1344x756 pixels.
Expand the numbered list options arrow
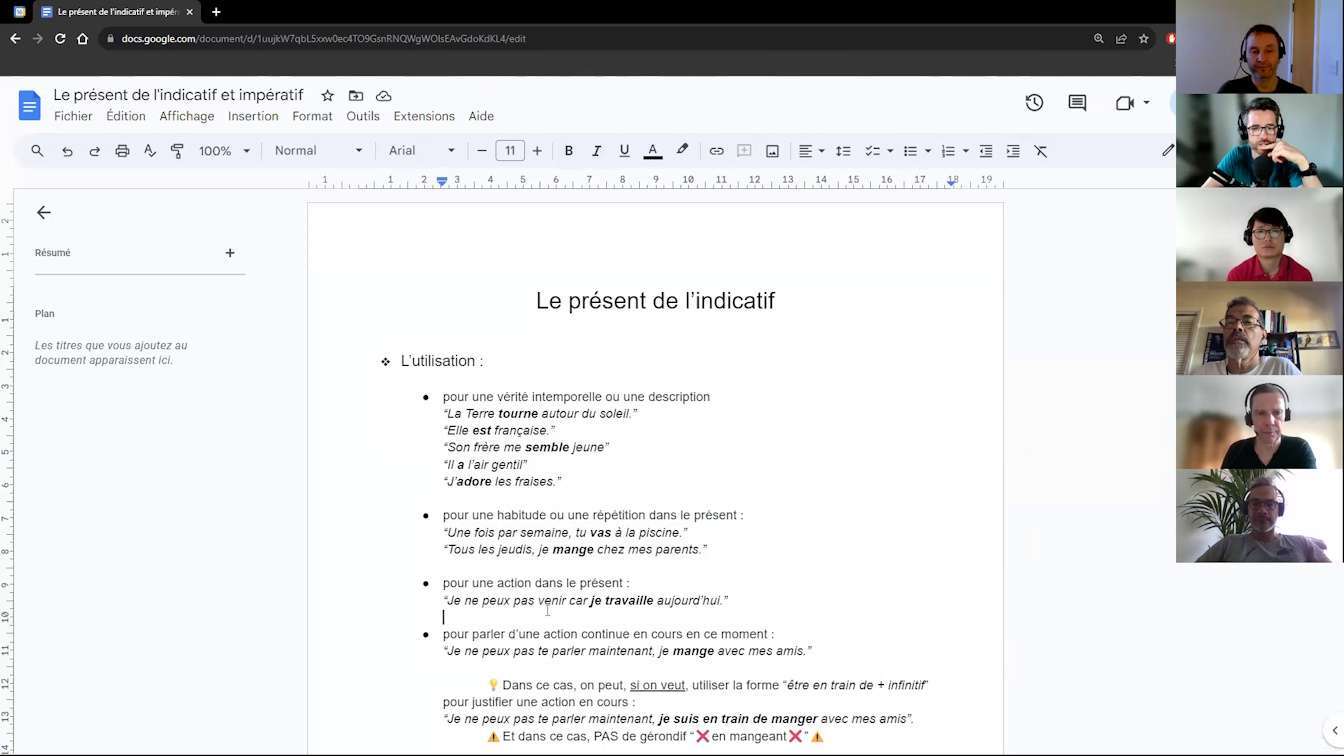[965, 151]
